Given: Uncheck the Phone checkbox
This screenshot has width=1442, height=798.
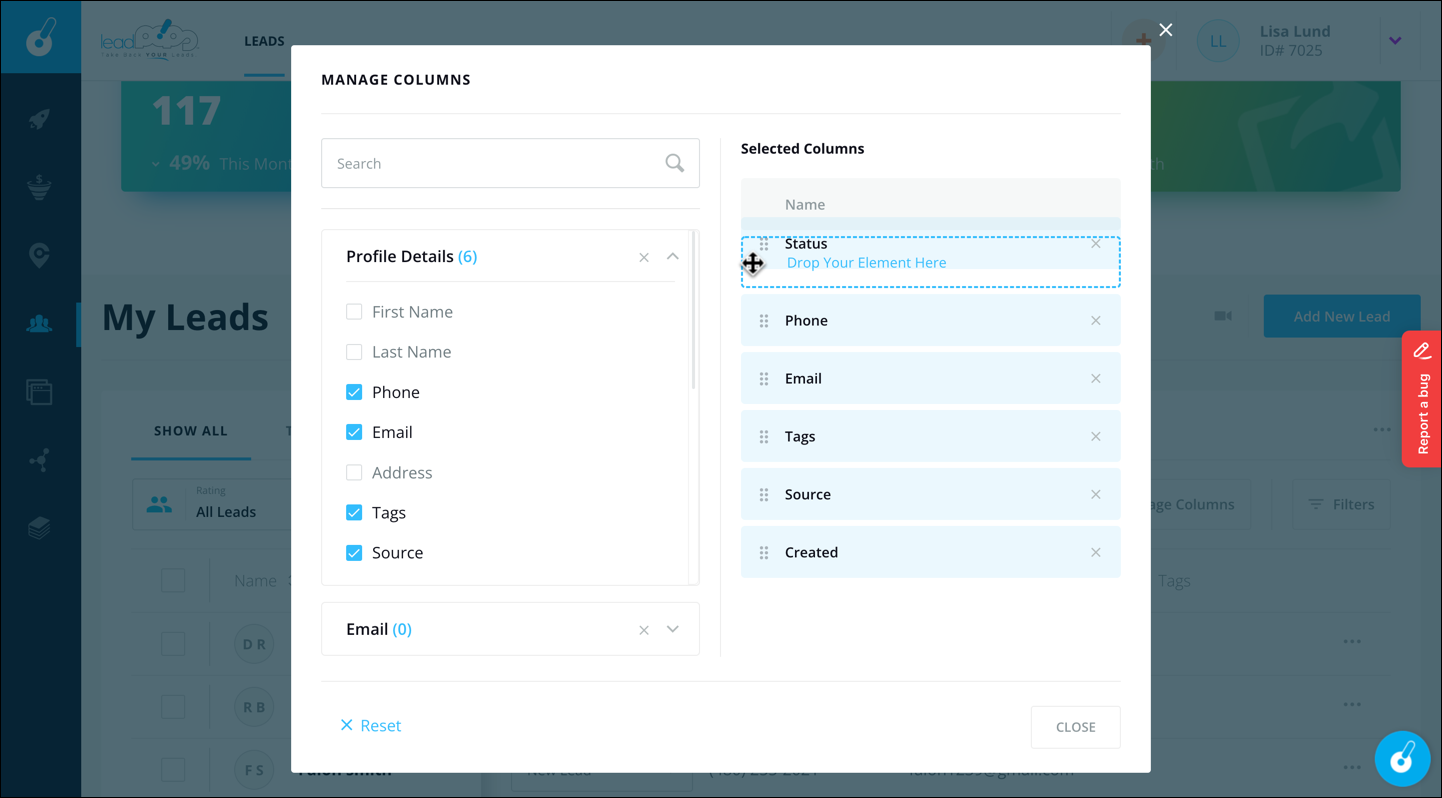Looking at the screenshot, I should pyautogui.click(x=354, y=392).
